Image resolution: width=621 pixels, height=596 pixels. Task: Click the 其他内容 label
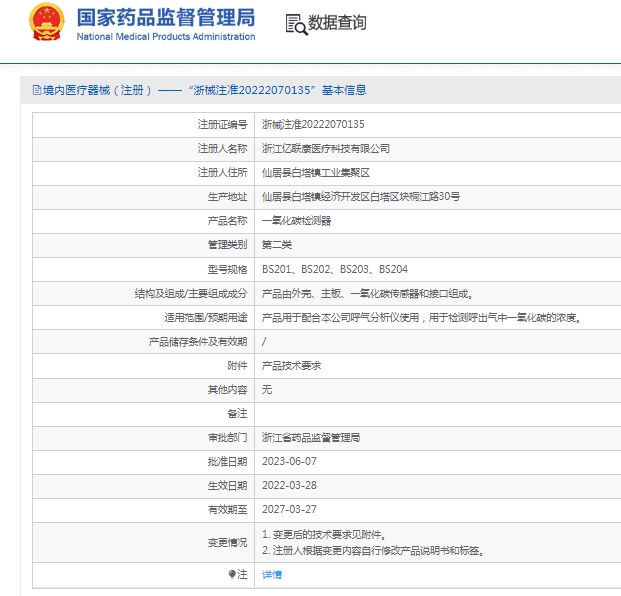click(227, 390)
